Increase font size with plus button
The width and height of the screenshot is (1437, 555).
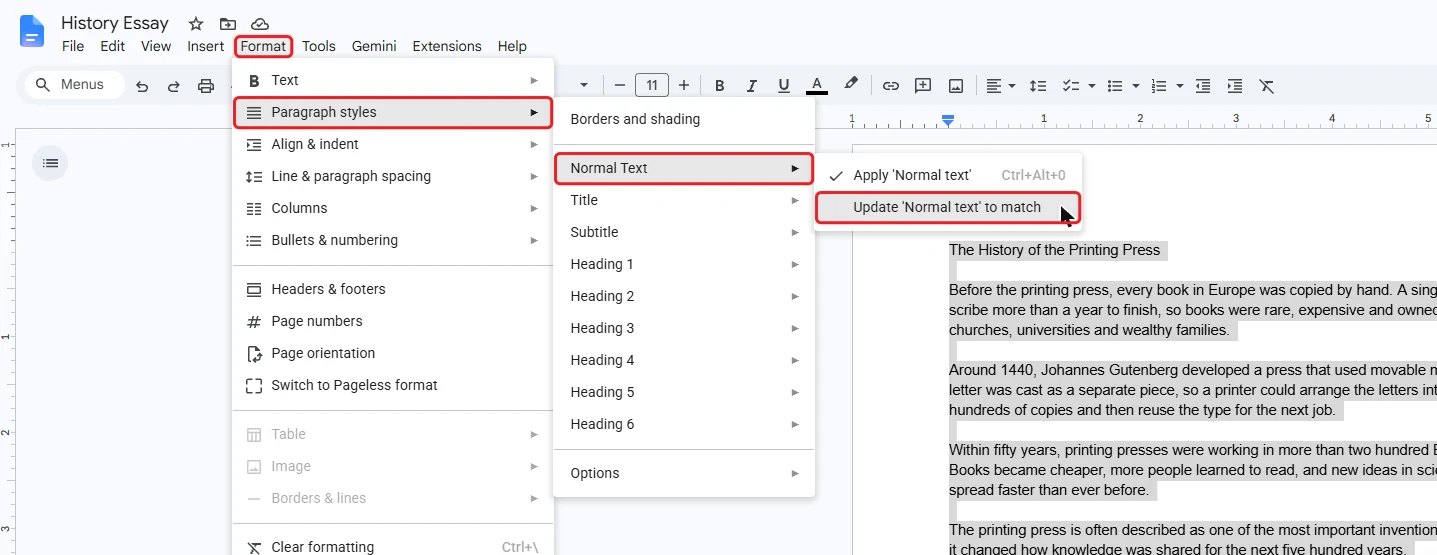(x=684, y=86)
